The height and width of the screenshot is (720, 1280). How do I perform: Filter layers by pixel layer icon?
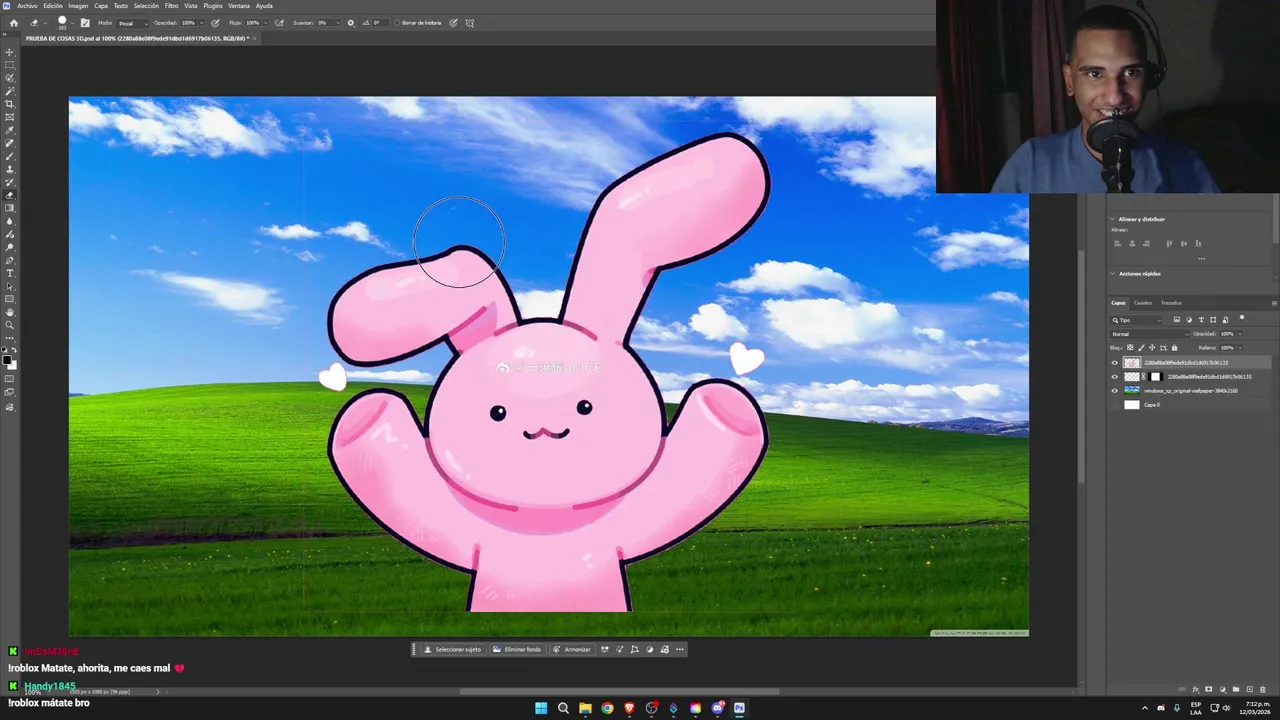click(x=1177, y=320)
